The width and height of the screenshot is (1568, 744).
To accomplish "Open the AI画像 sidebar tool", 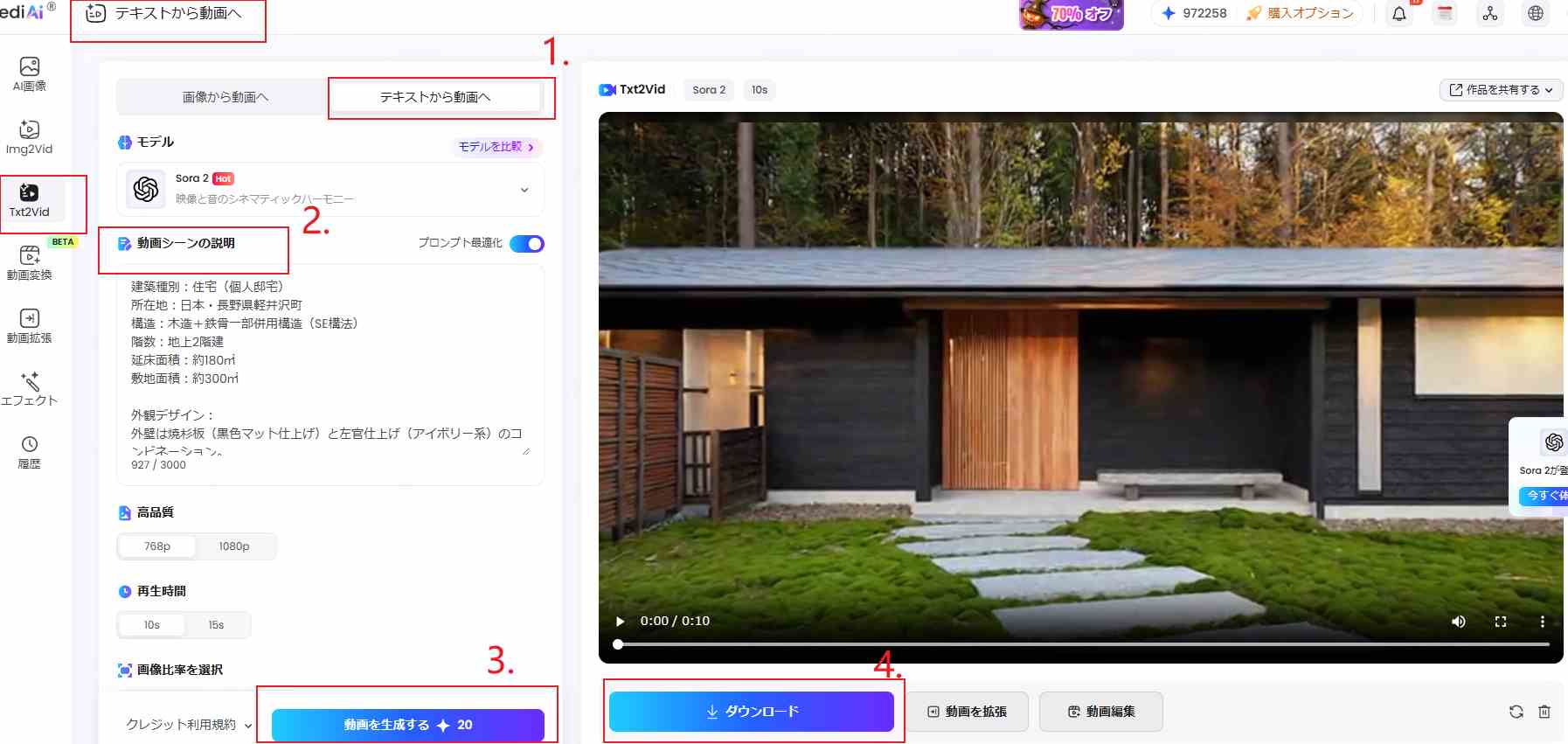I will click(30, 74).
